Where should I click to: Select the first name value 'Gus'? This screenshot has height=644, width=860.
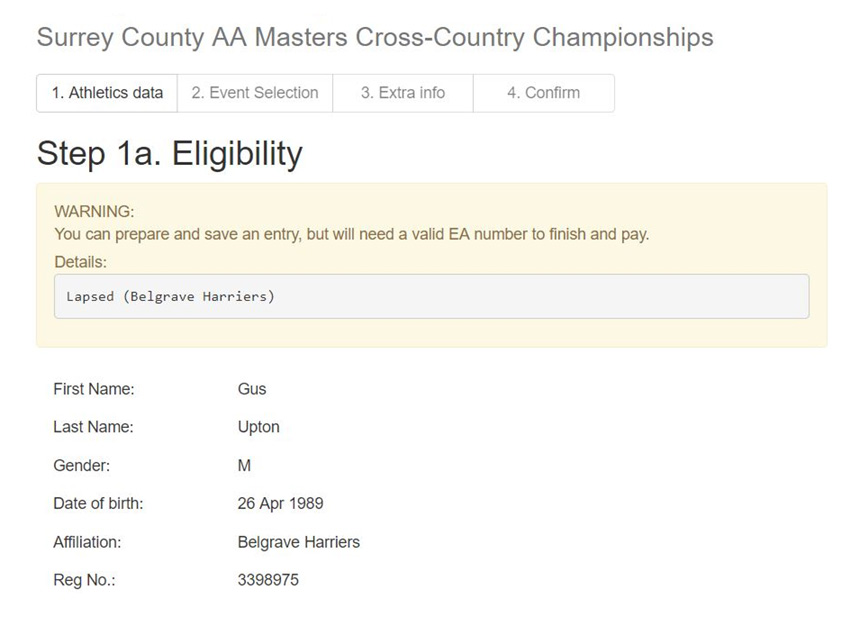[252, 389]
